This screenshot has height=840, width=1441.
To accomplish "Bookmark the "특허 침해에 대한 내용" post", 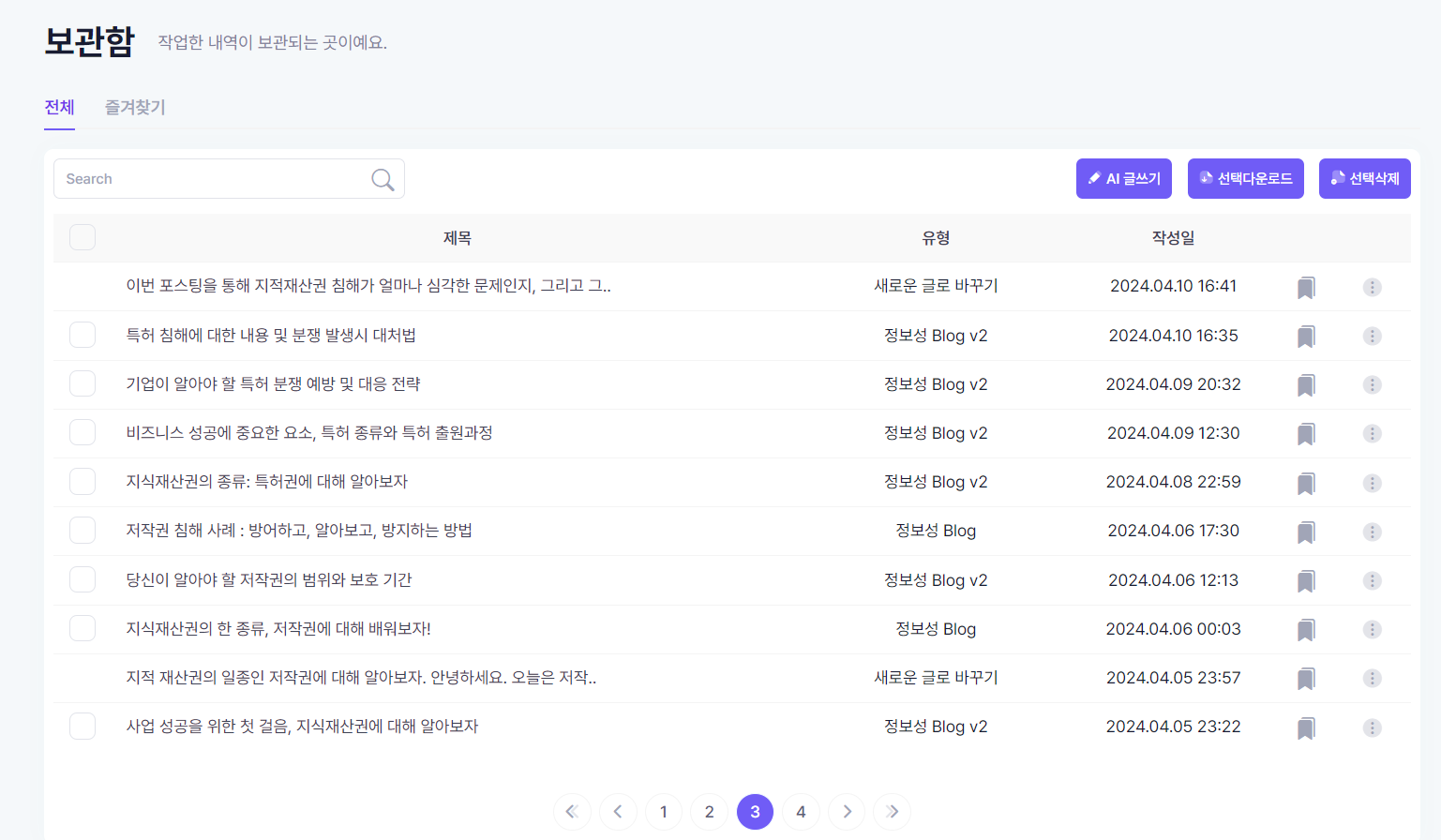I will click(x=1305, y=336).
